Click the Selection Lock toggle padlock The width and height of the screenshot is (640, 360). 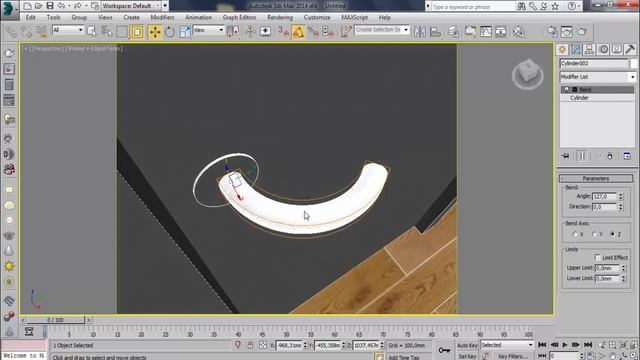(250, 345)
